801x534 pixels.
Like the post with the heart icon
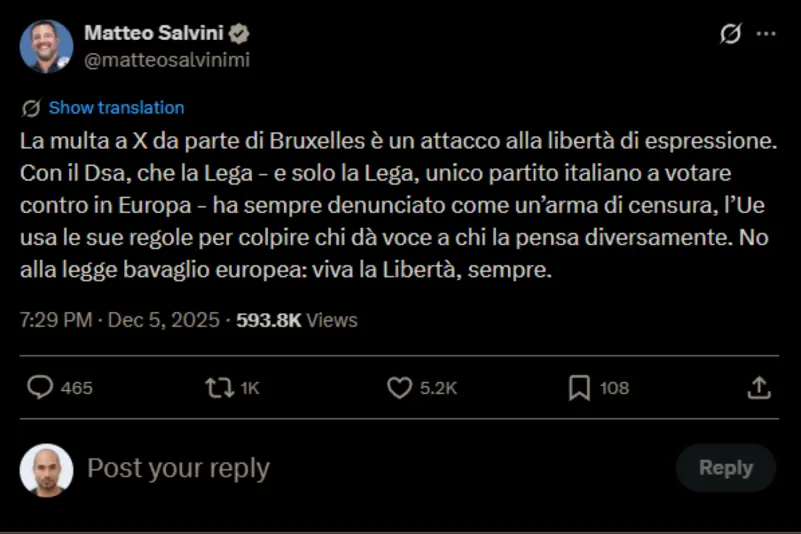pos(399,387)
